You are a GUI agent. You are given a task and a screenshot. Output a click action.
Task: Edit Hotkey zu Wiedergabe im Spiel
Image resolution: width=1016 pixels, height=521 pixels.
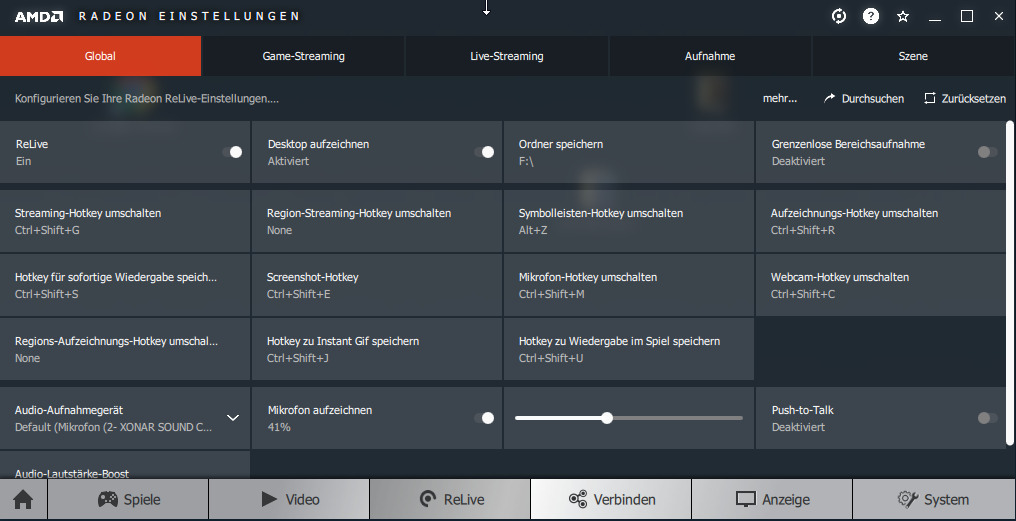tap(629, 349)
